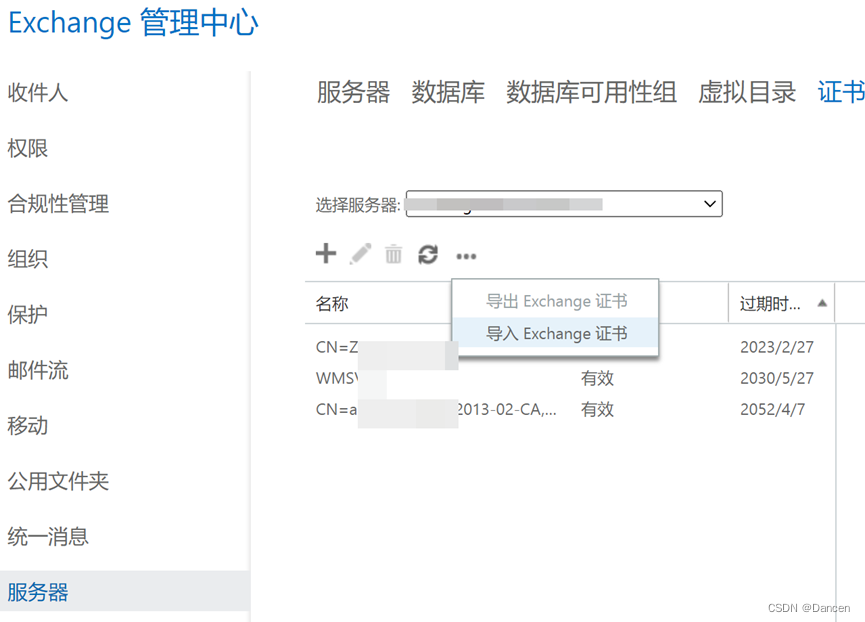The width and height of the screenshot is (865, 622).
Task: Open 移动 in the sidebar
Action: 28,426
